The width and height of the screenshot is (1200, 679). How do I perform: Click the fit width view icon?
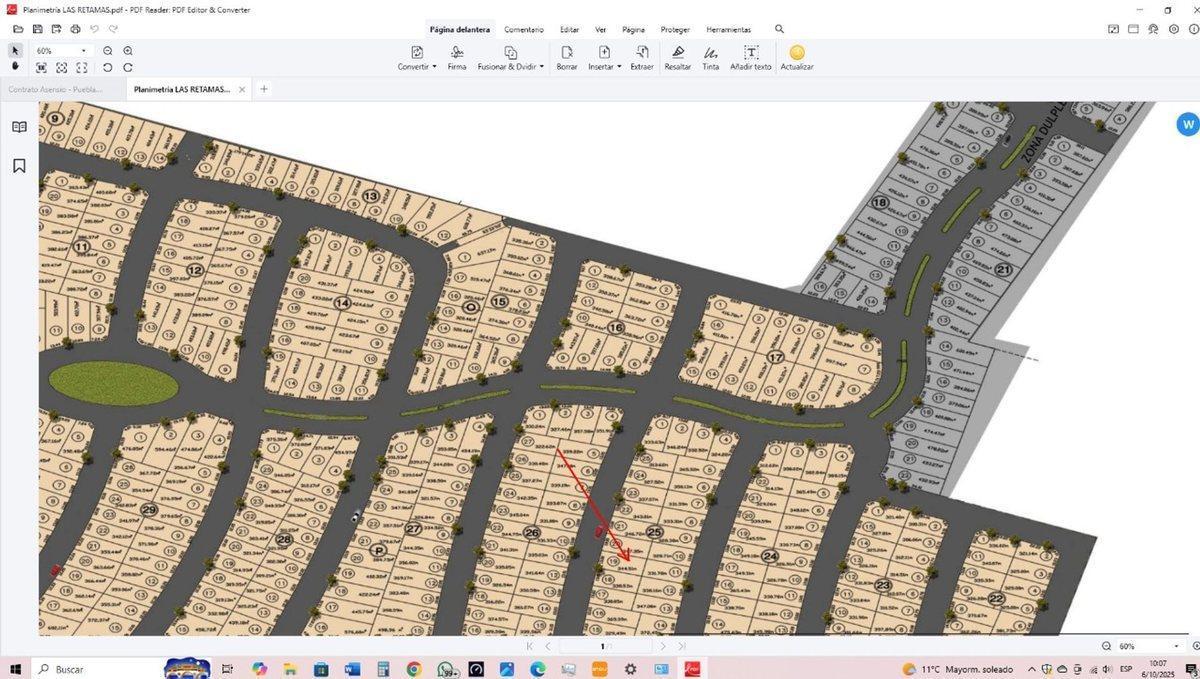(x=81, y=68)
